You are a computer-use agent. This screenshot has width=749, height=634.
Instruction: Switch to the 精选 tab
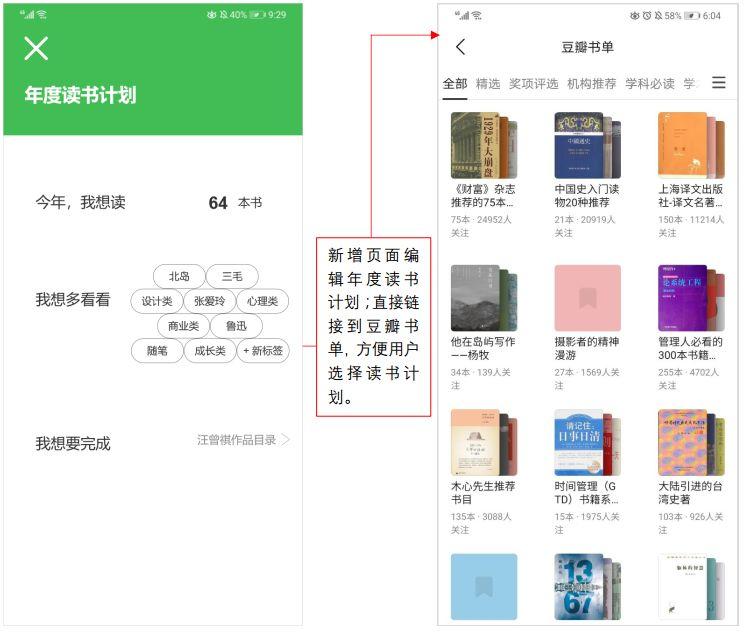tap(488, 84)
